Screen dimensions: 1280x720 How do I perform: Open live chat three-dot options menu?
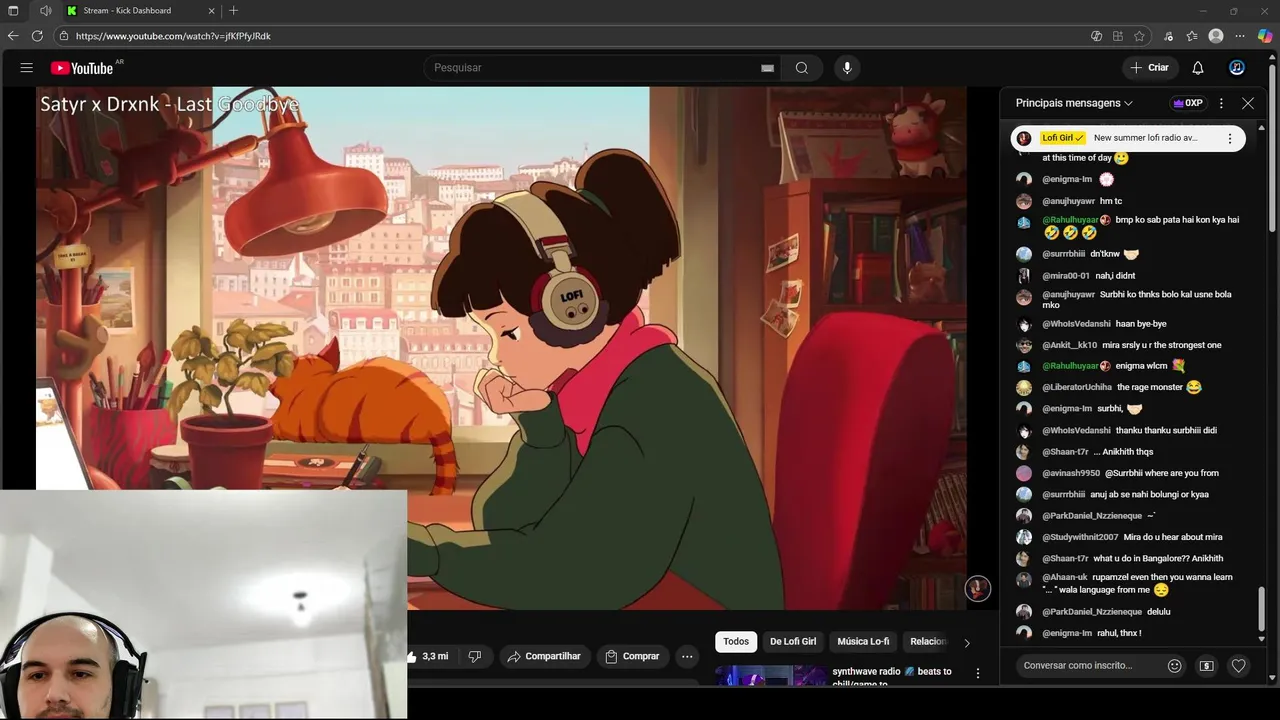tap(1221, 103)
